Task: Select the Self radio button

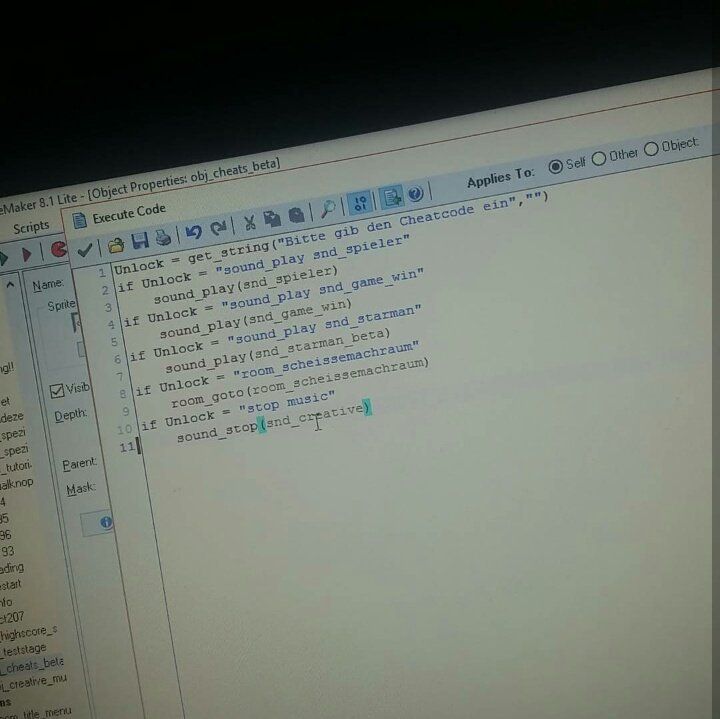Action: pyautogui.click(x=555, y=166)
